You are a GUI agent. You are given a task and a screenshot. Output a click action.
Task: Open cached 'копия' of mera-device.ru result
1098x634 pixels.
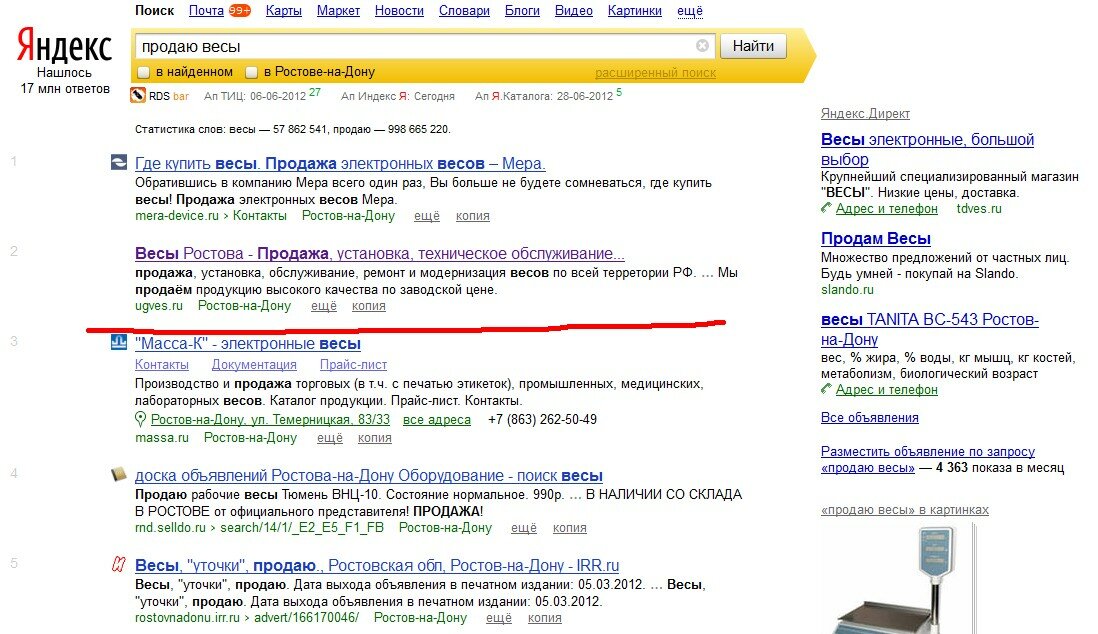point(473,216)
